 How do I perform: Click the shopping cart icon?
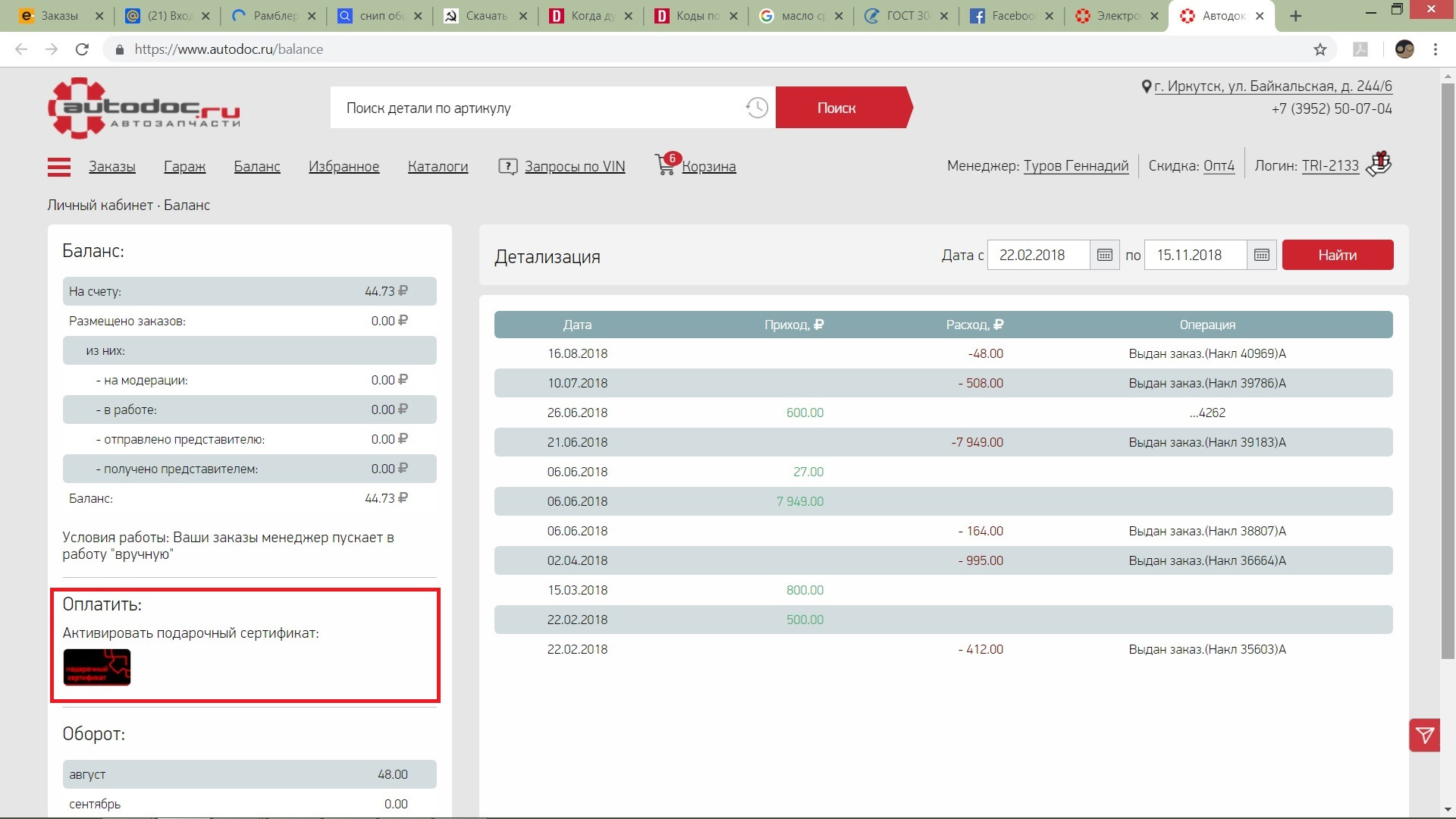pos(665,165)
